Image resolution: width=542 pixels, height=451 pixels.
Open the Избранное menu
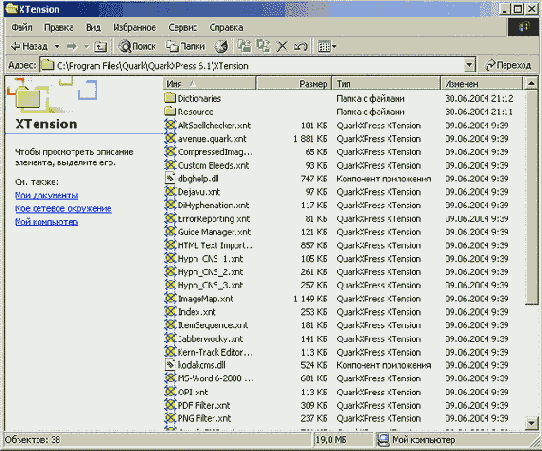tap(135, 27)
